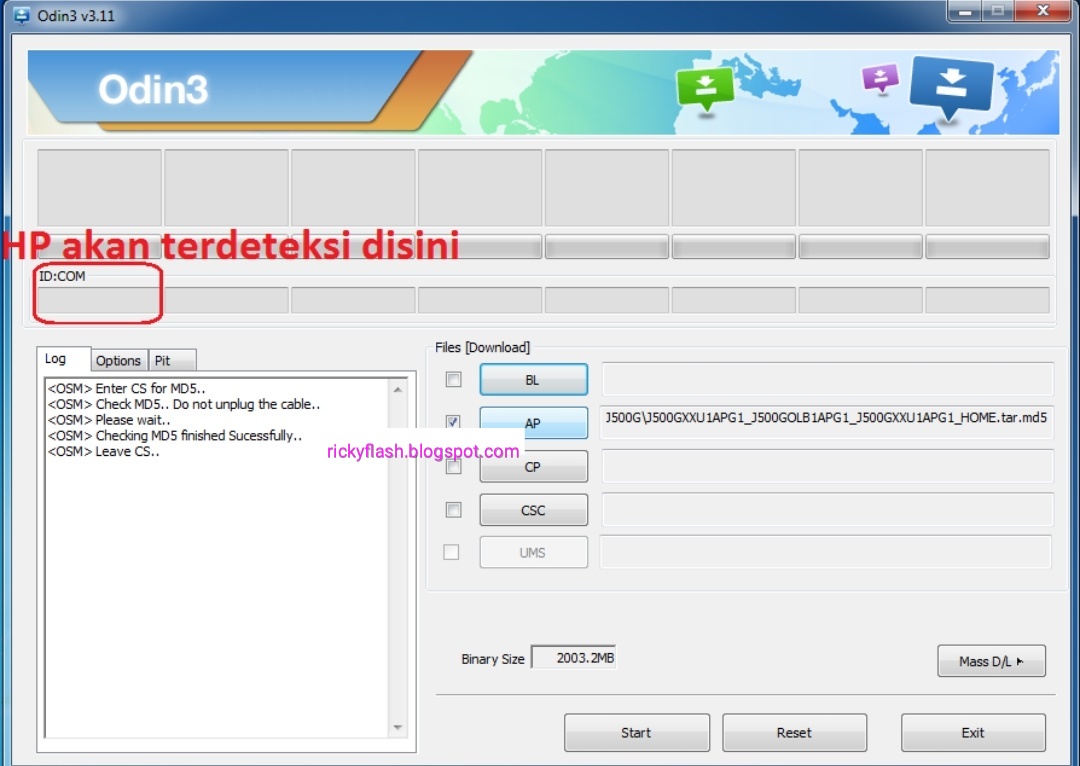This screenshot has width=1080, height=766.
Task: Click the BL file button
Action: [534, 380]
